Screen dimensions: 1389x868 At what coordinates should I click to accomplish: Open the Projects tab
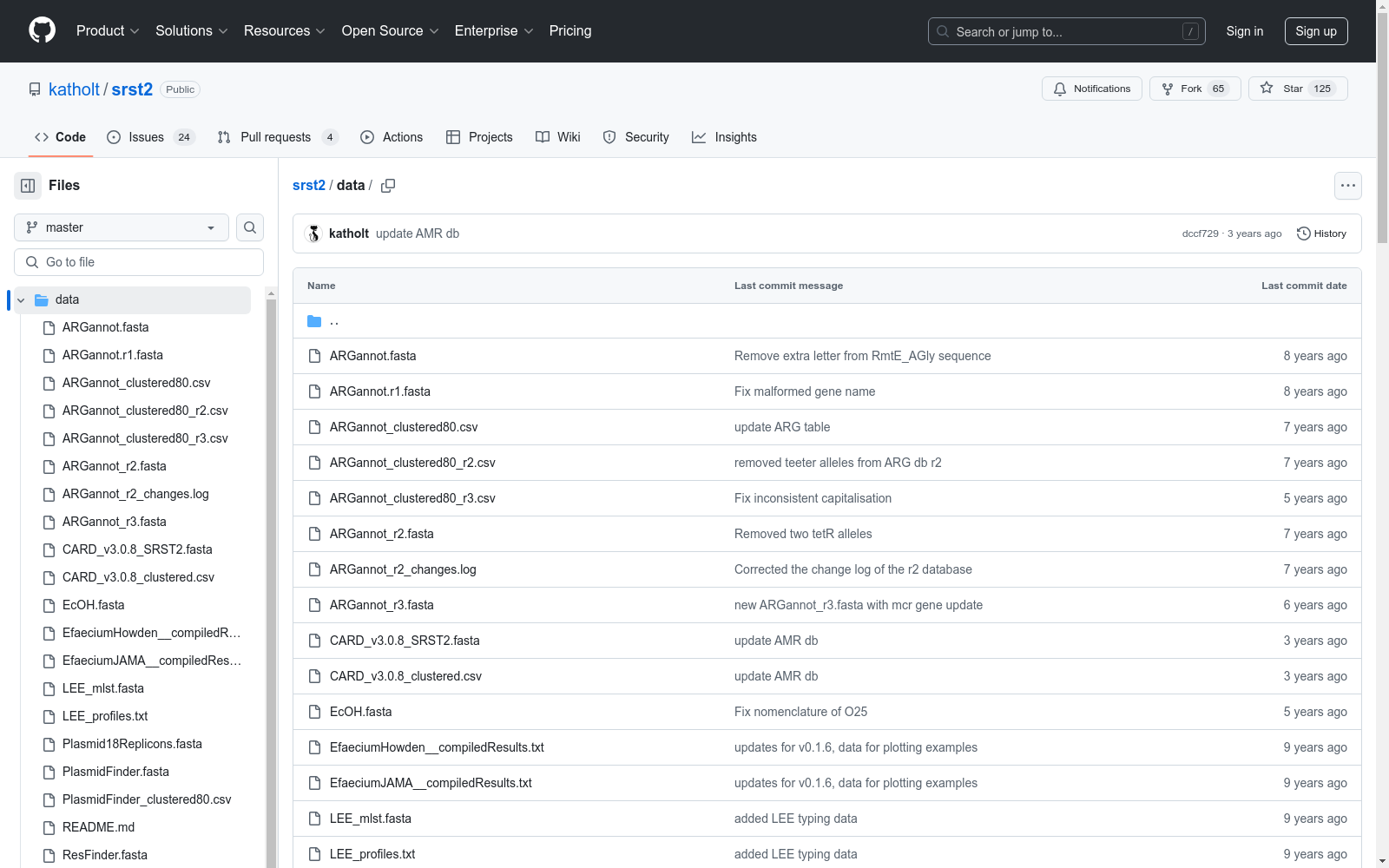(x=479, y=137)
